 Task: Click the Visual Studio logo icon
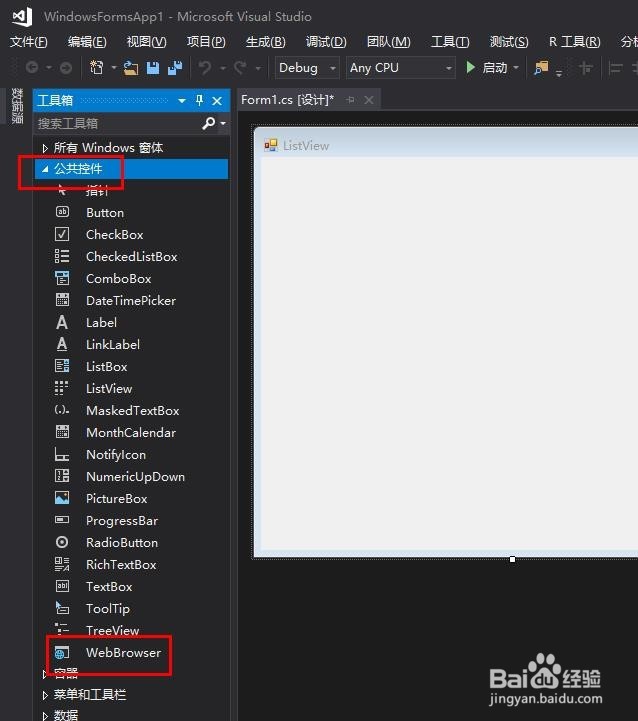click(22, 17)
